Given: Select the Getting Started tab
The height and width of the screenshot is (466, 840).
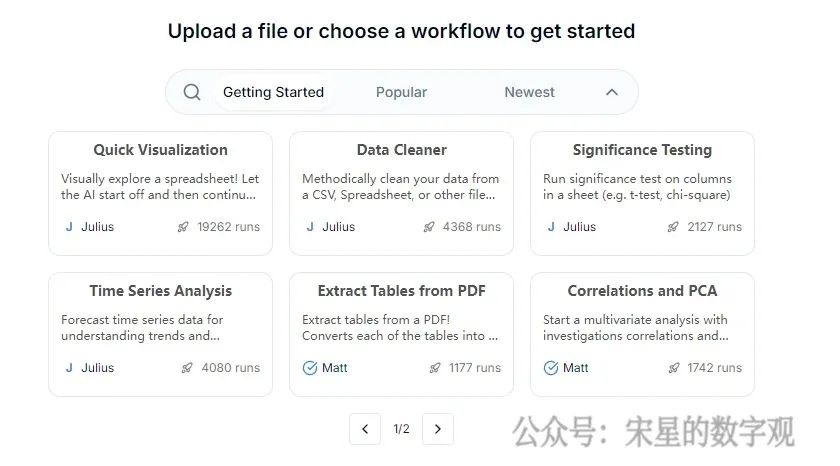Looking at the screenshot, I should (273, 92).
